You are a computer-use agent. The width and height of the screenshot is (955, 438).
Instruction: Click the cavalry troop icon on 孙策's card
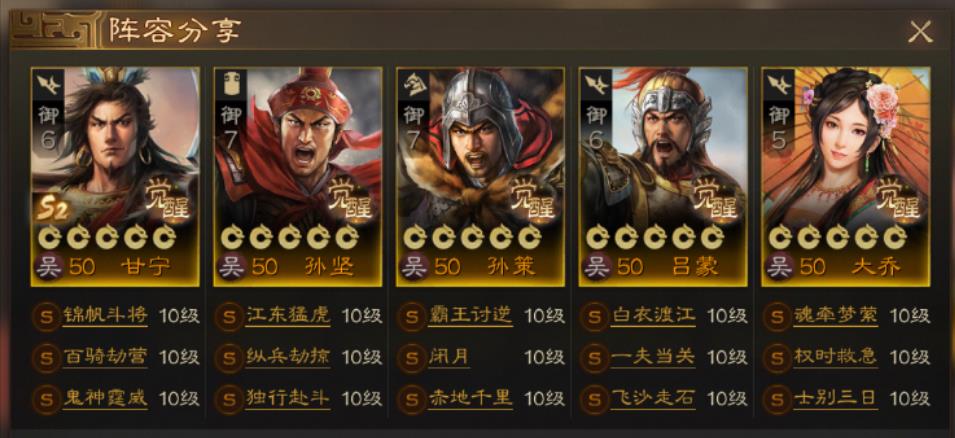[414, 83]
